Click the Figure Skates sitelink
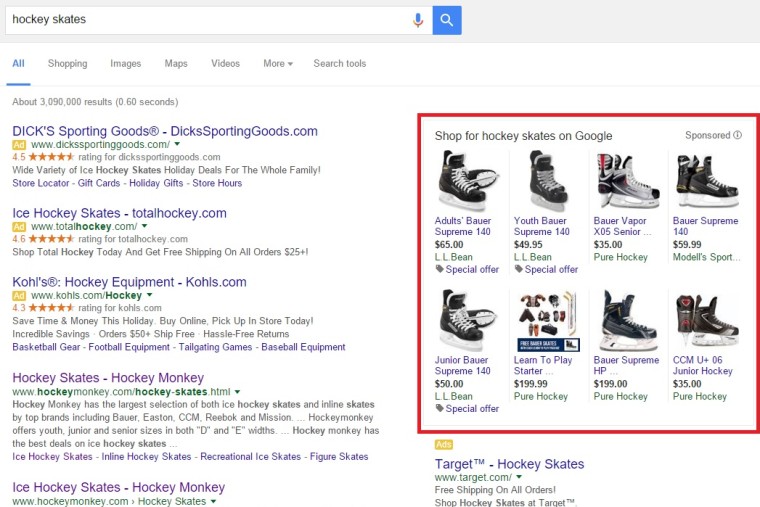 339,457
